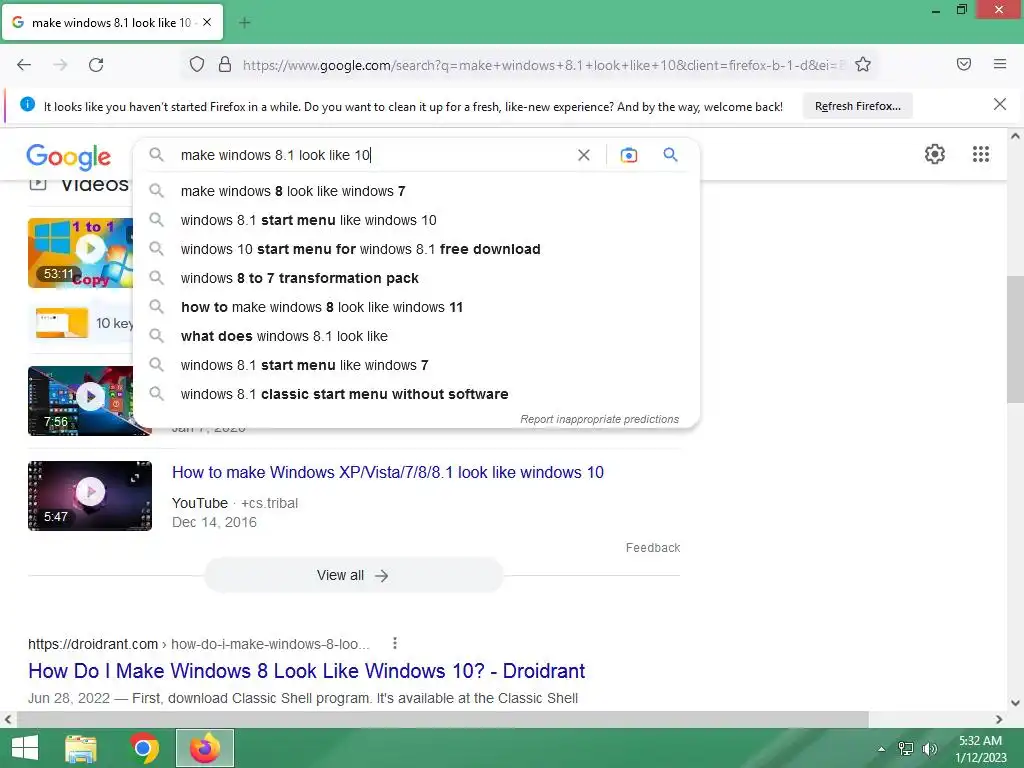Click the scroll up arrow on the vertical scrollbar
The height and width of the screenshot is (768, 1024).
pos(1015,136)
